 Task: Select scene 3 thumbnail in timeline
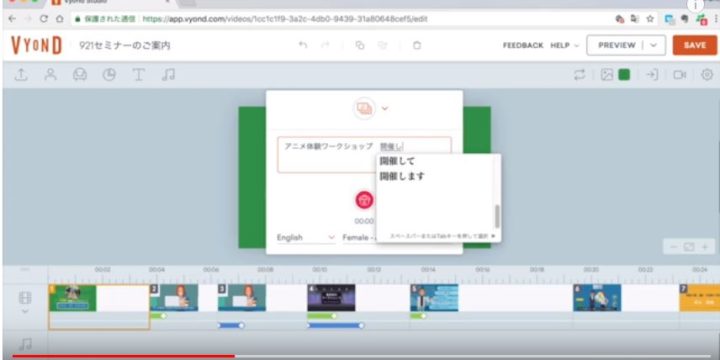tap(242, 298)
